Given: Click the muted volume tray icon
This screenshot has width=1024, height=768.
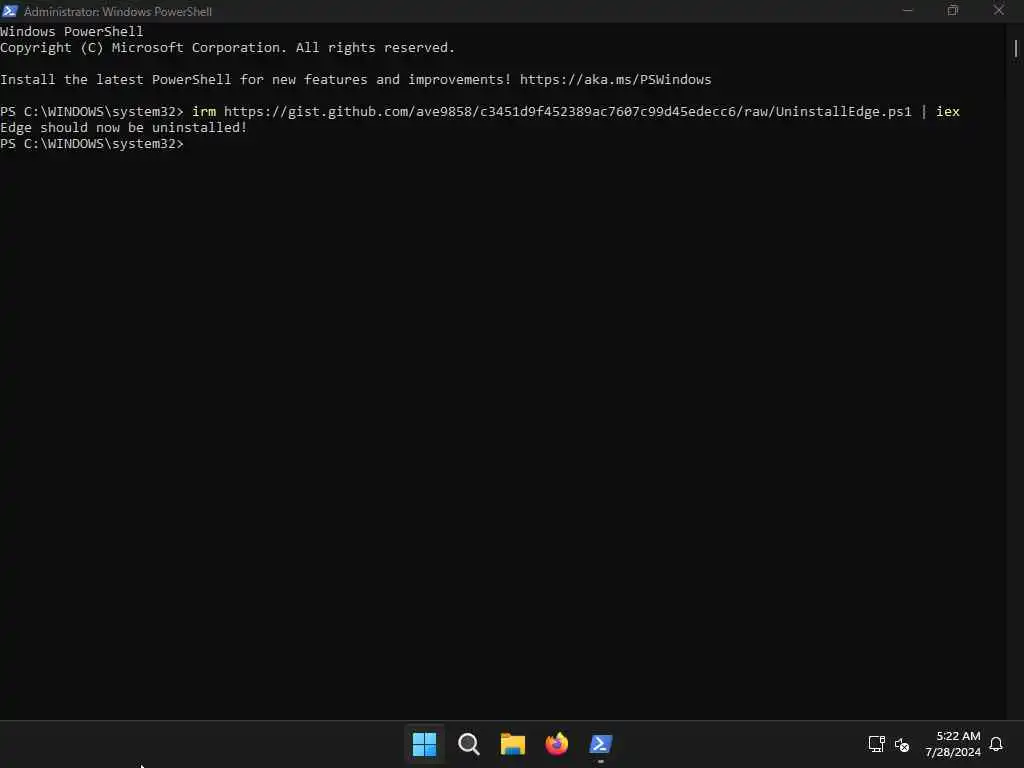Looking at the screenshot, I should pos(902,744).
